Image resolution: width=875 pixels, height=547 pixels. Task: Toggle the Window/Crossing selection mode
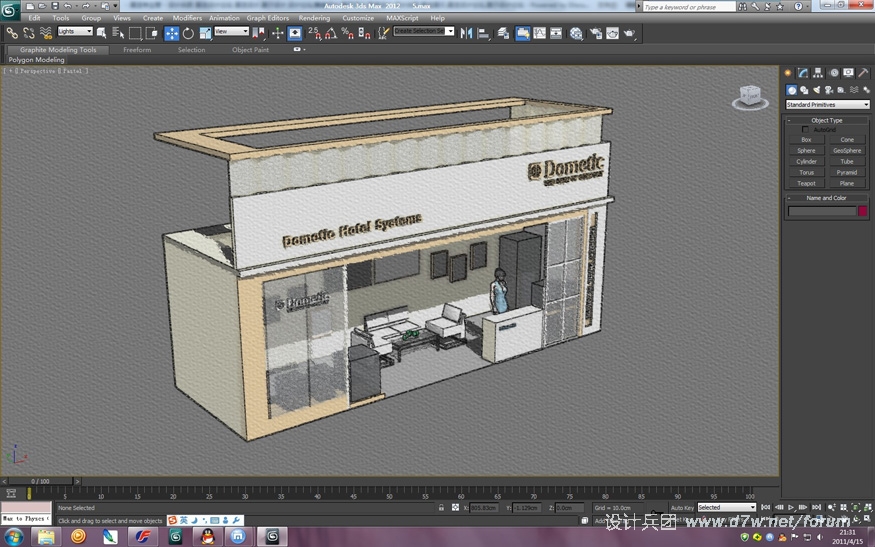click(152, 33)
